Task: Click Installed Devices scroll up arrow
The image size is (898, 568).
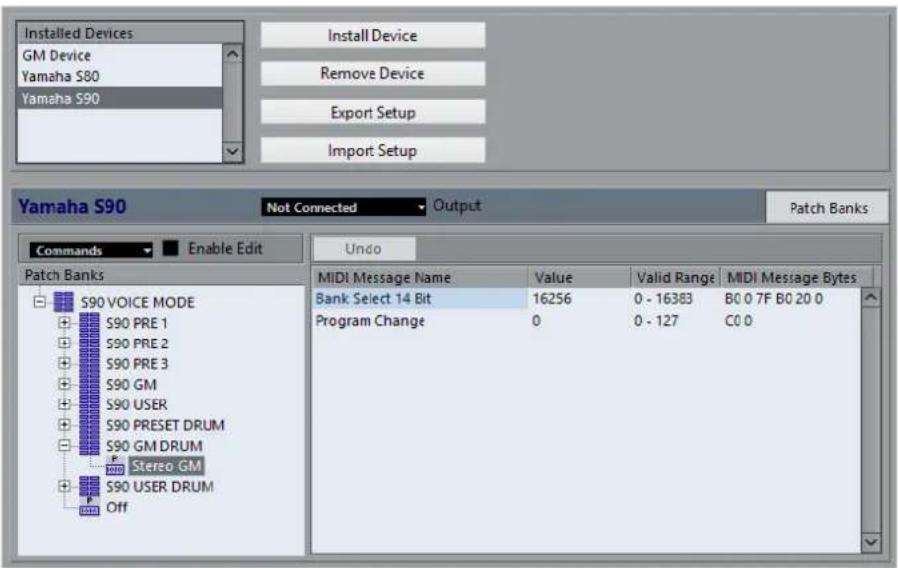Action: 233,55
